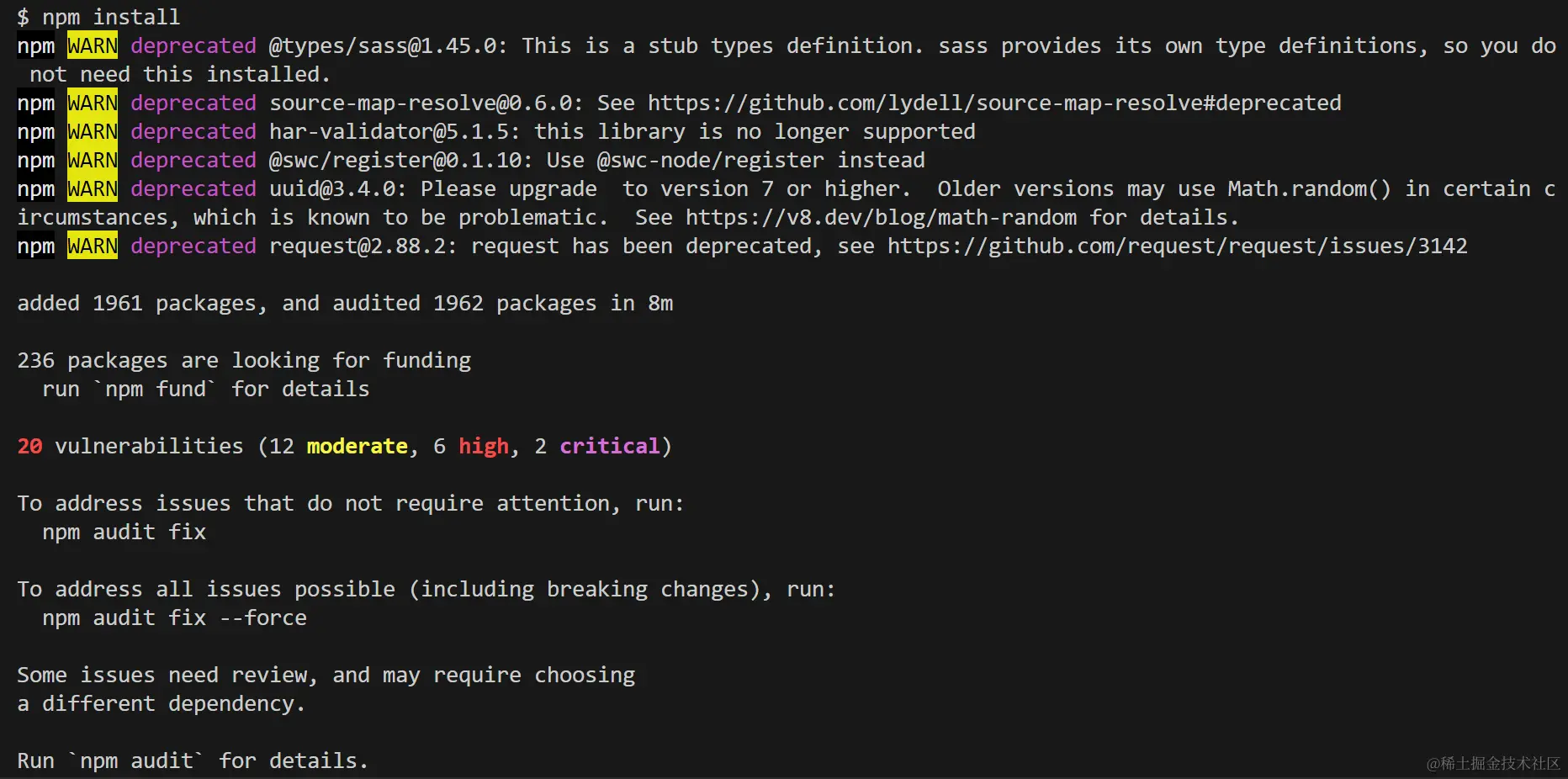The height and width of the screenshot is (779, 1568).
Task: Click the red '20' vulnerabilities count
Action: tap(29, 446)
